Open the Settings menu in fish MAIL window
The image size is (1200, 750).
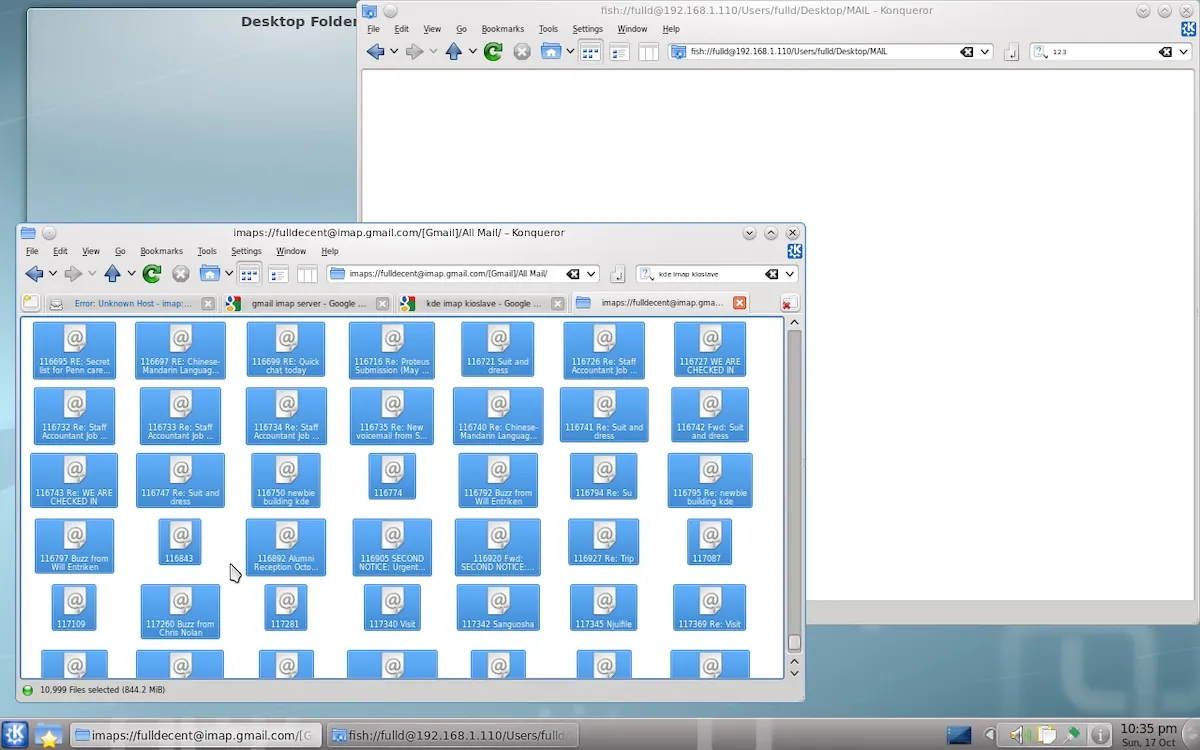pyautogui.click(x=588, y=29)
